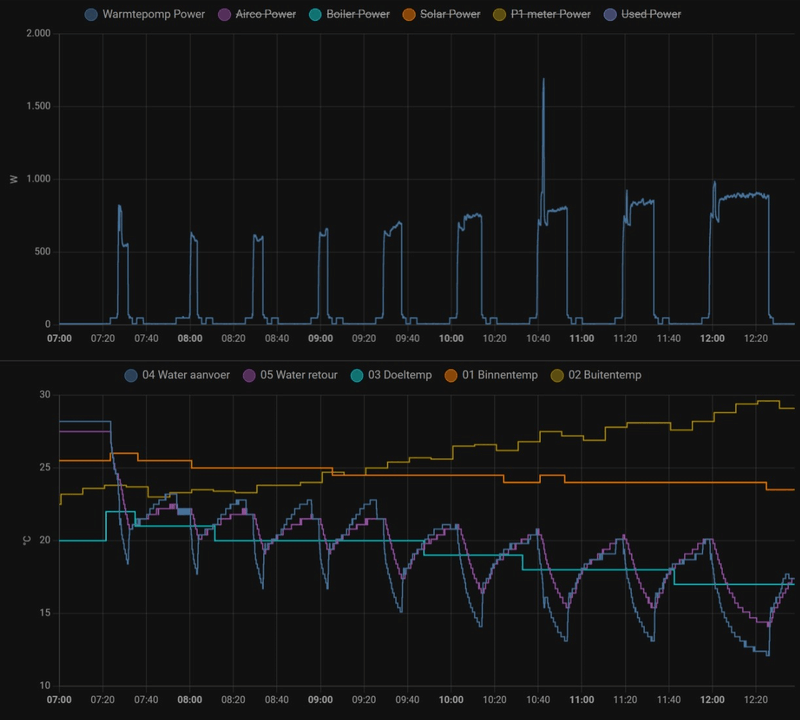800x720 pixels.
Task: Click the Warmtepomp Power blue color dot
Action: point(91,14)
